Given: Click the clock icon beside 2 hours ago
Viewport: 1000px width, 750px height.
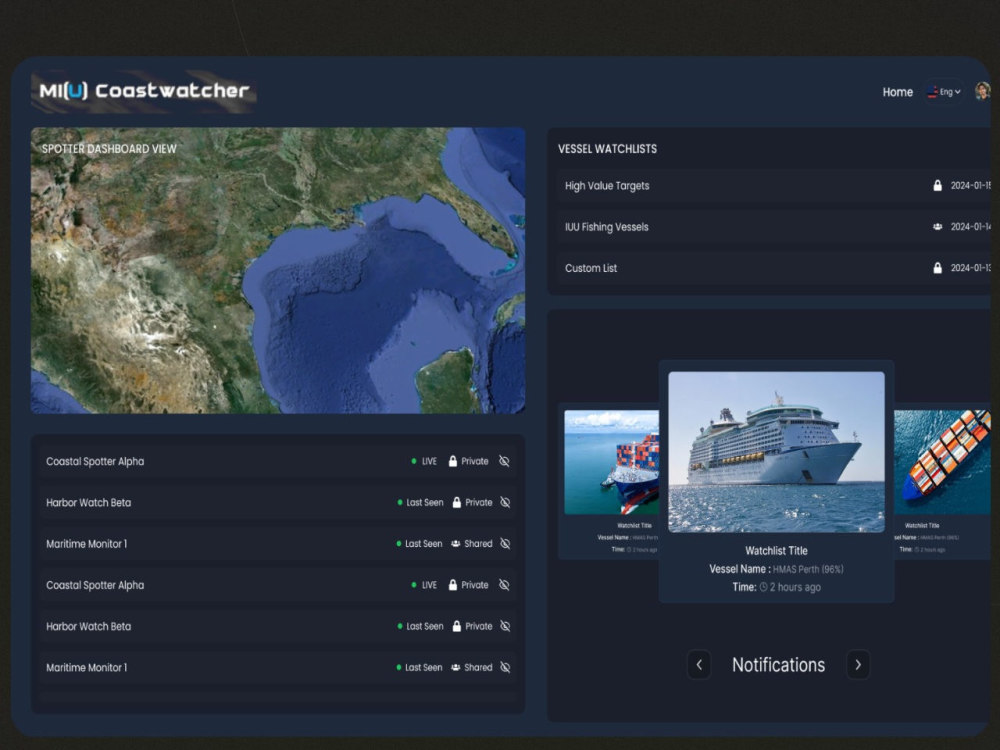Looking at the screenshot, I should (x=763, y=587).
